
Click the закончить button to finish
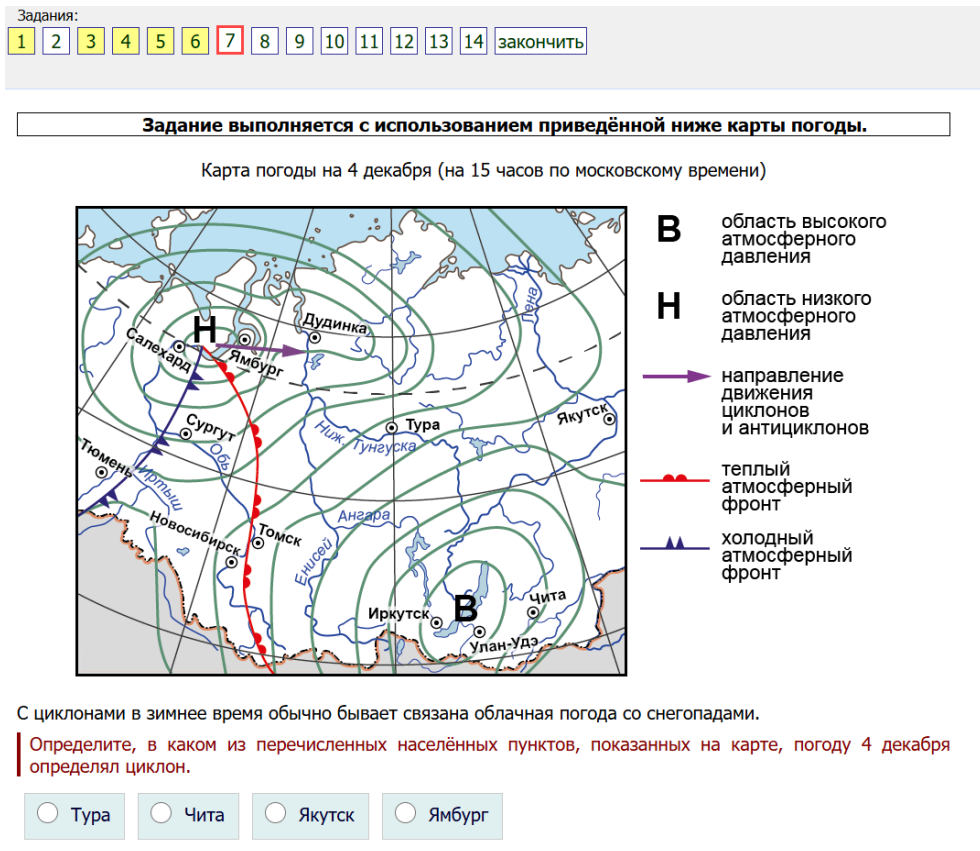pos(540,41)
